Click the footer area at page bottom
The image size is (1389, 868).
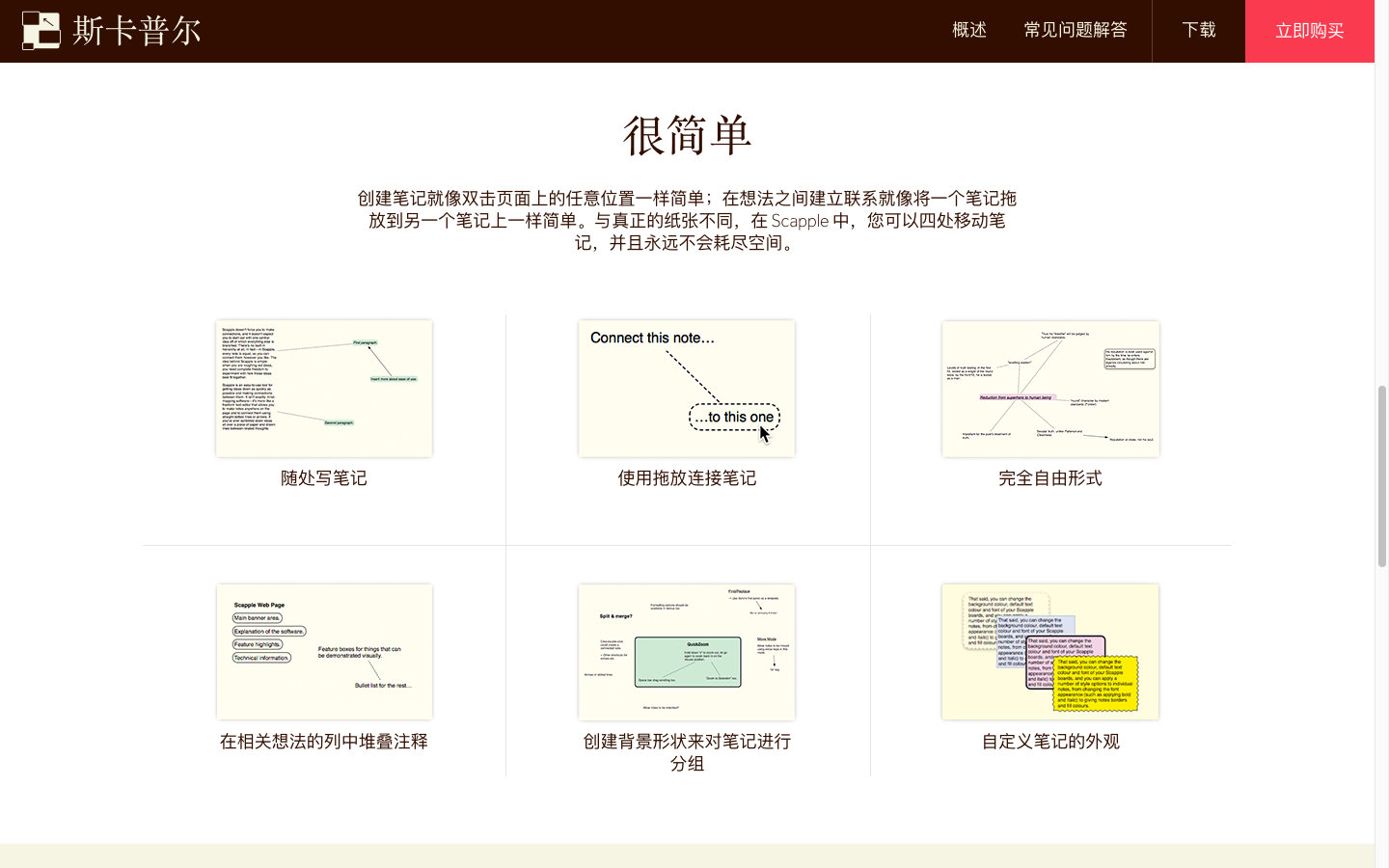[x=694, y=858]
